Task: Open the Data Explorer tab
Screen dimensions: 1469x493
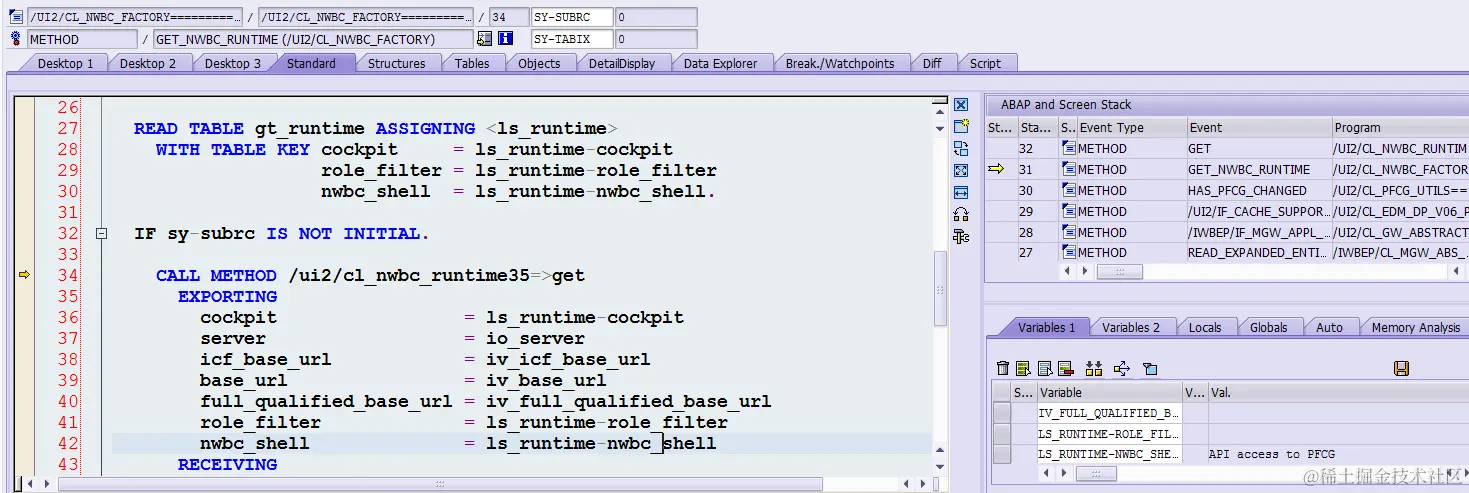Action: point(720,63)
